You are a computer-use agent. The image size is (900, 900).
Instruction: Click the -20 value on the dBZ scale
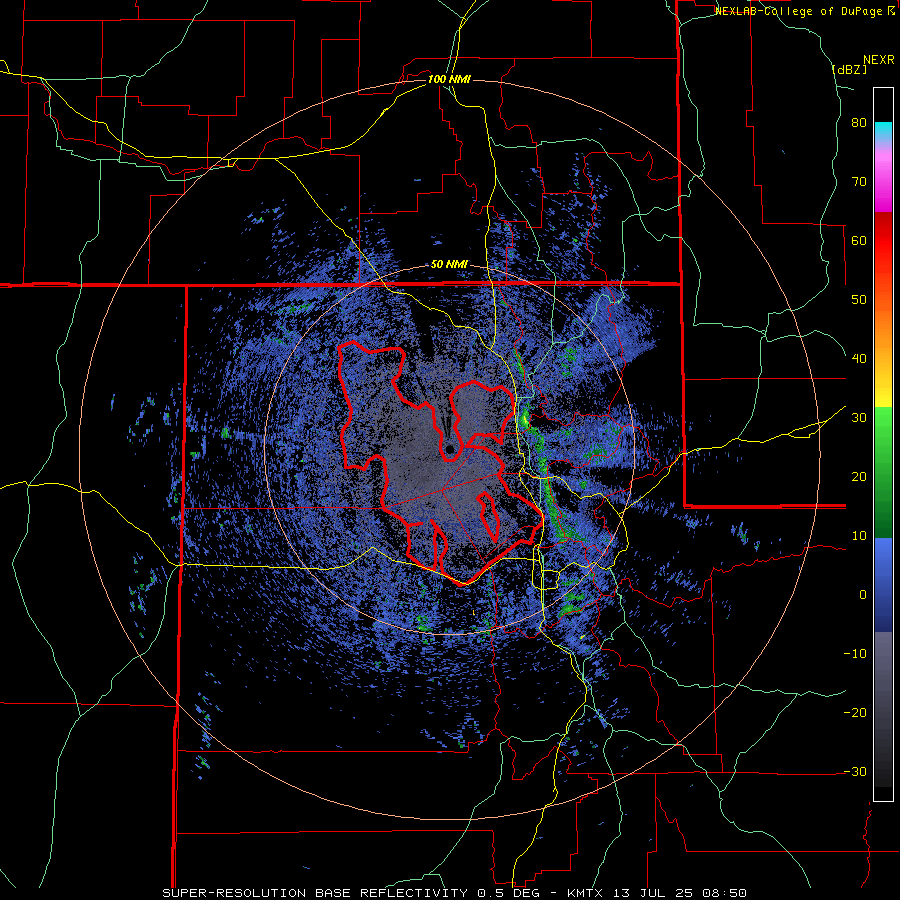855,713
